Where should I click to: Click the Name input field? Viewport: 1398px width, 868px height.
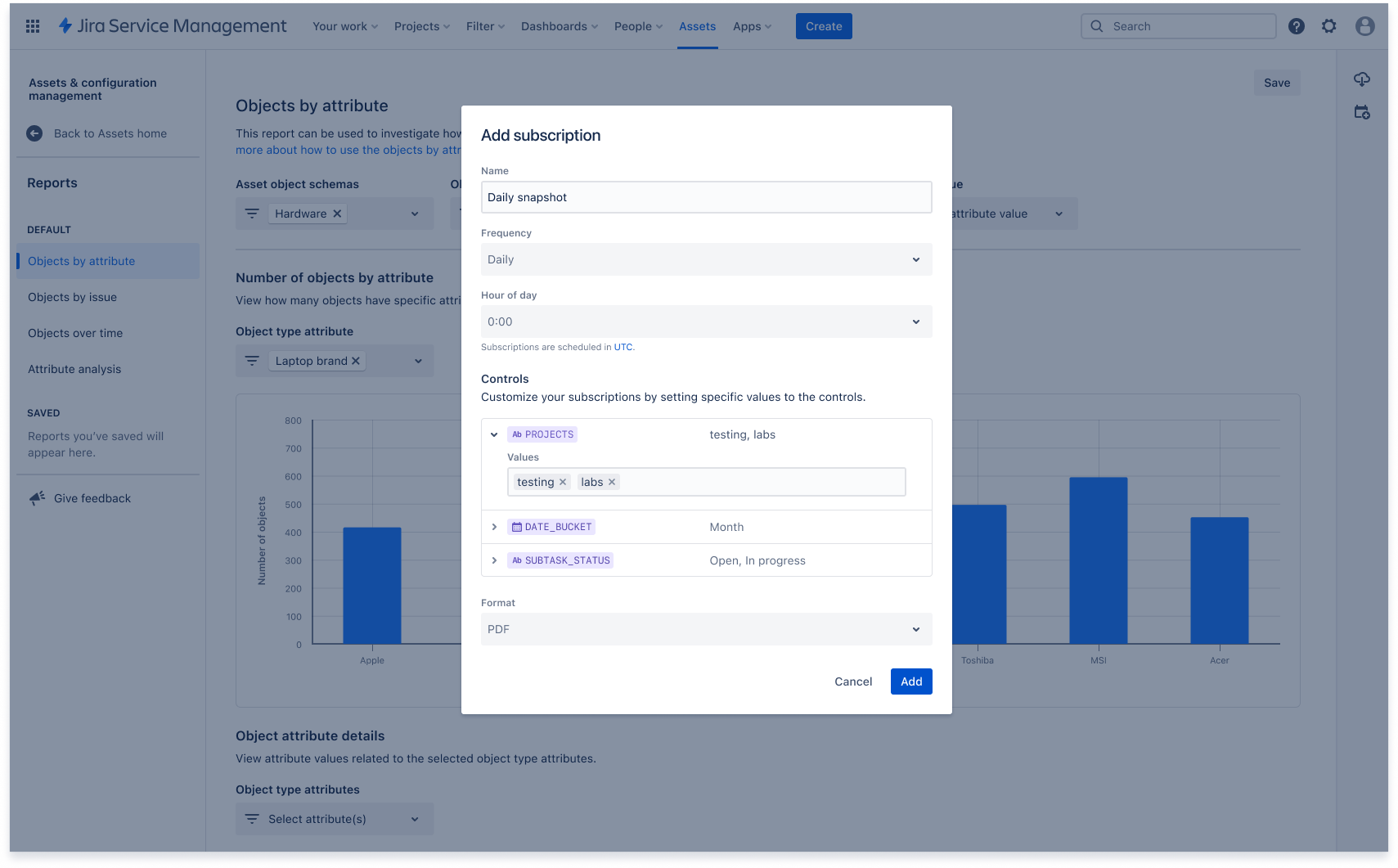pyautogui.click(x=707, y=197)
